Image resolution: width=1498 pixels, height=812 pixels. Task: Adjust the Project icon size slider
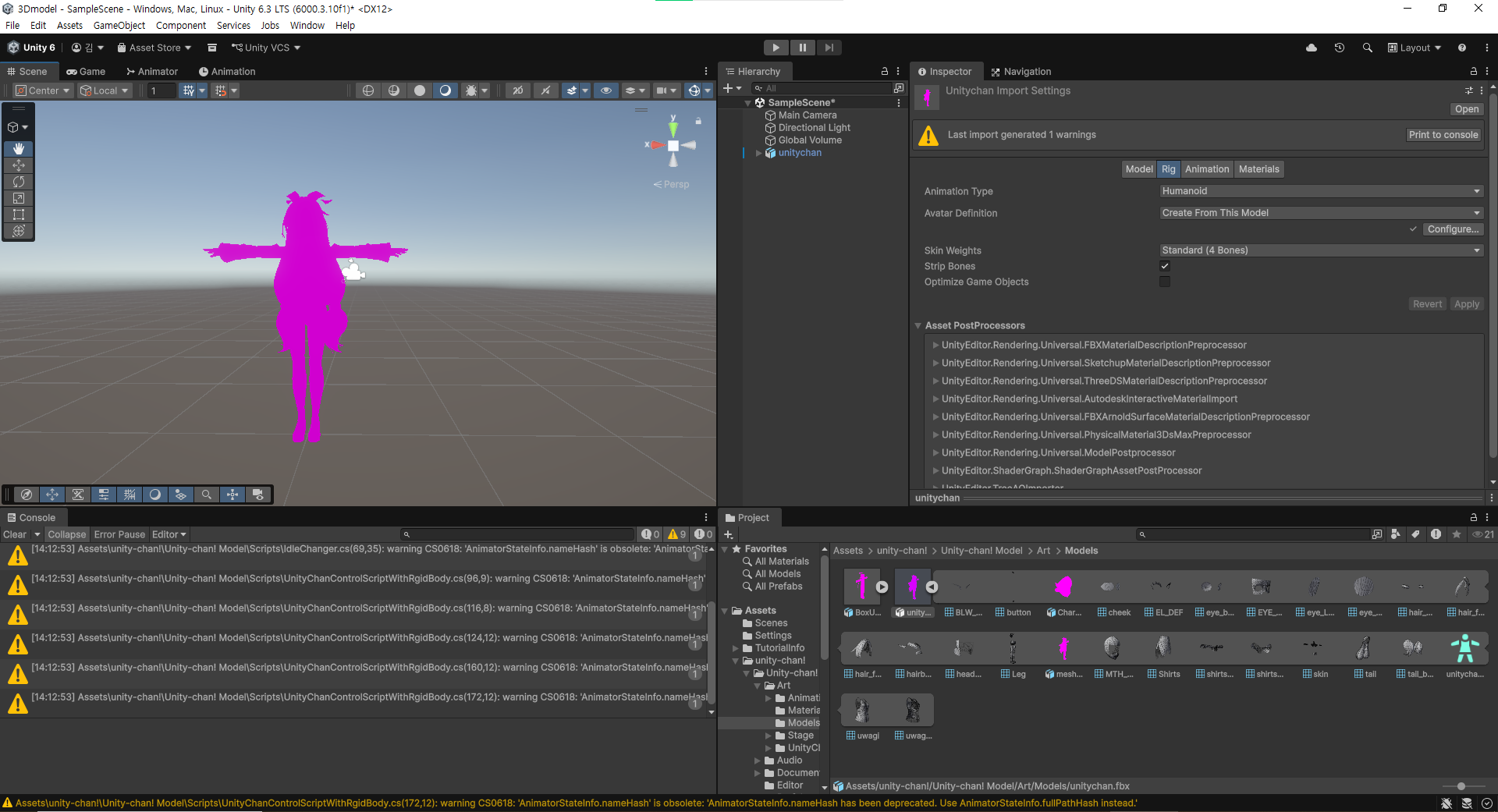1461,786
